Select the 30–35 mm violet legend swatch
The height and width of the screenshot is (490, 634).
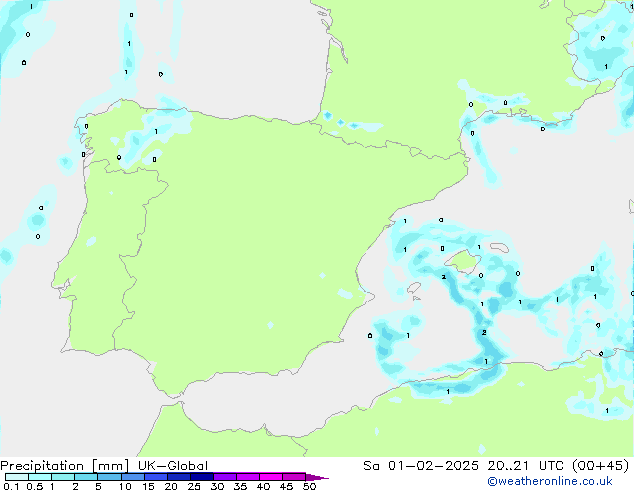tap(225, 477)
